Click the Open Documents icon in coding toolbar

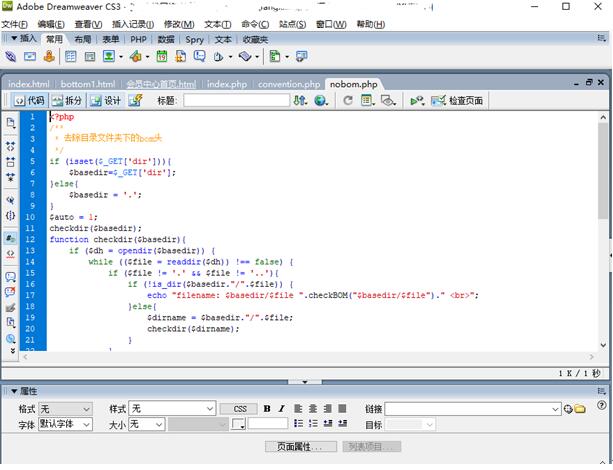pos(11,122)
